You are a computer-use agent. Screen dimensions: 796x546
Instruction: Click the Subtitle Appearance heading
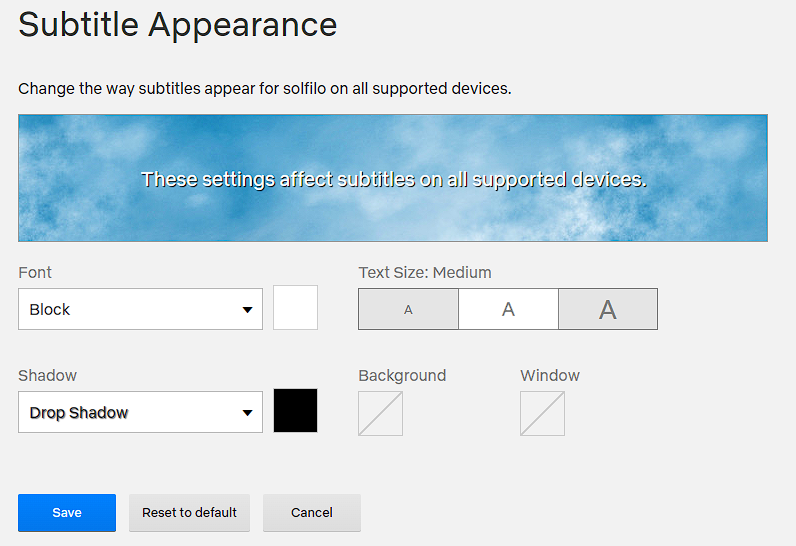(x=178, y=25)
